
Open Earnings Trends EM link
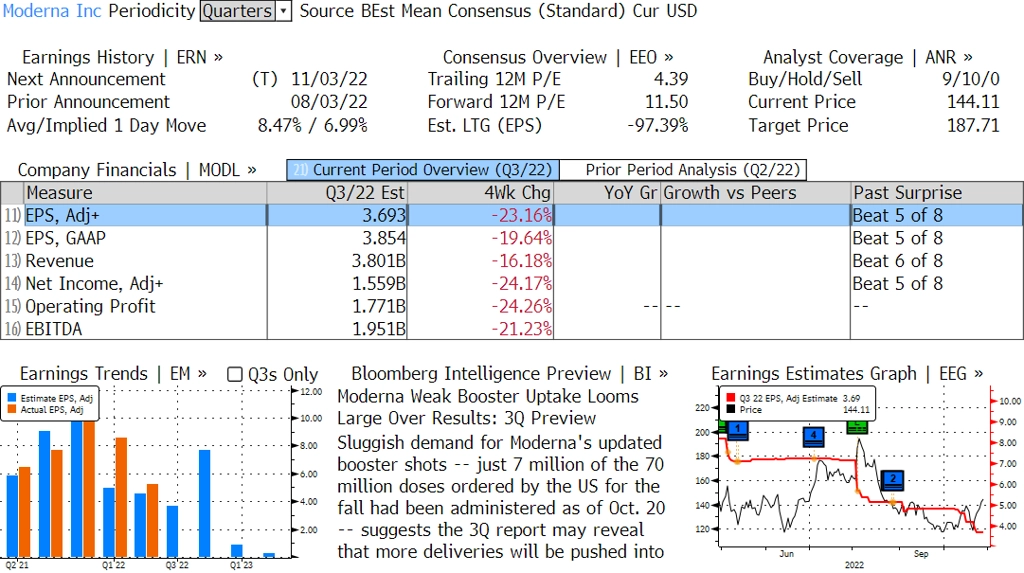(113, 374)
